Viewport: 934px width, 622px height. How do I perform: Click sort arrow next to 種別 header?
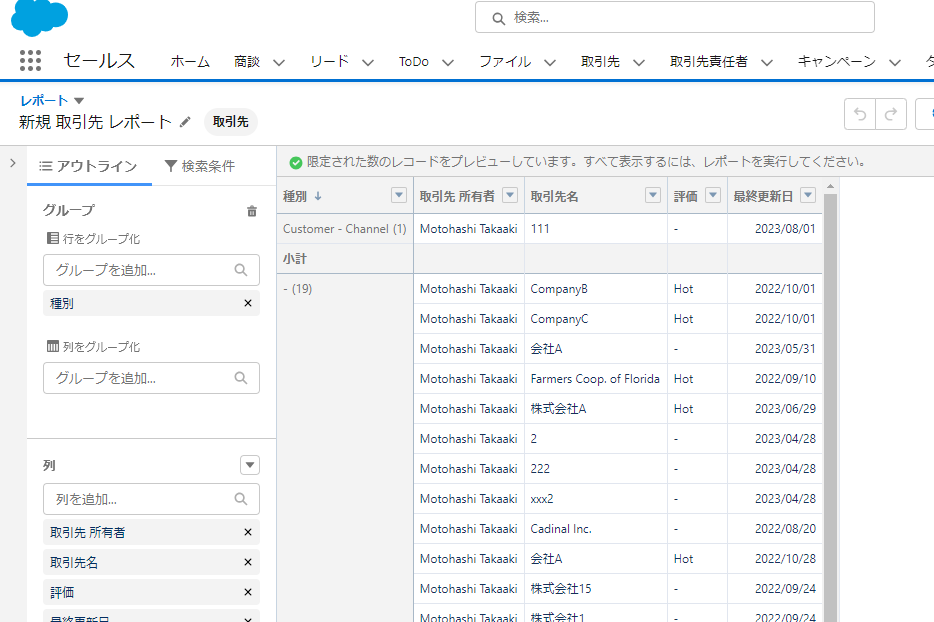318,196
